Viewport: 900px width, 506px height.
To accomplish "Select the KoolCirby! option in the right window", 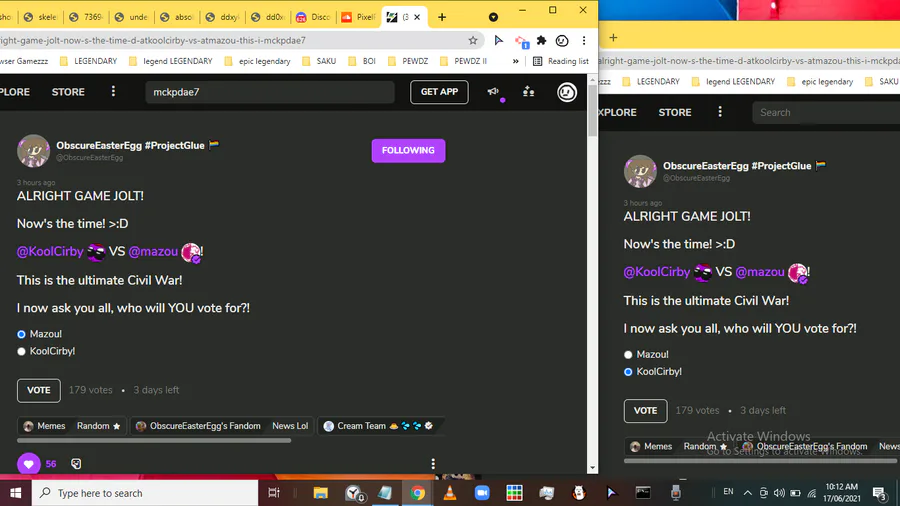I will coord(628,372).
